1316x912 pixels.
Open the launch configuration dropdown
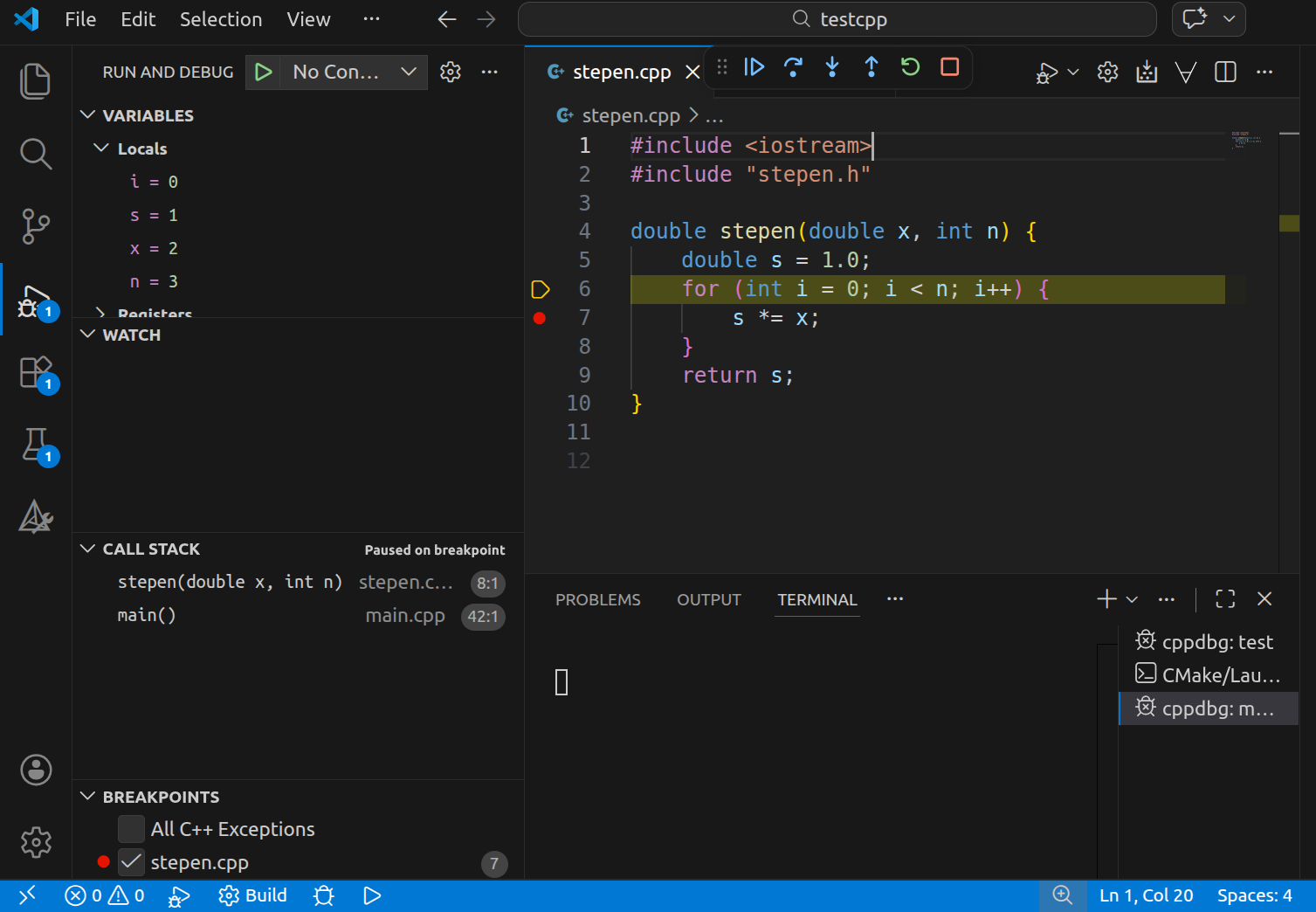point(409,72)
